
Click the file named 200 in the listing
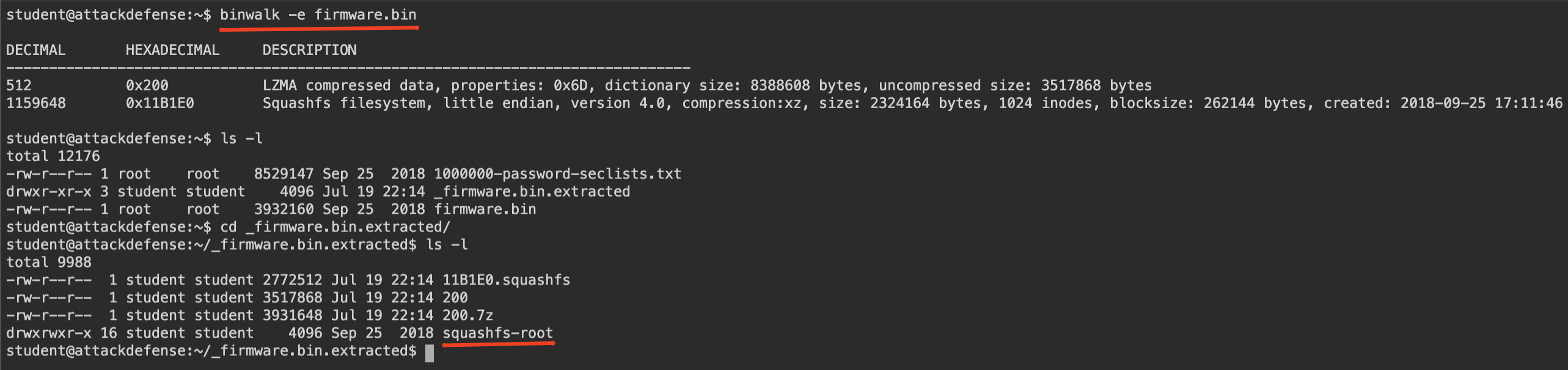coord(455,298)
